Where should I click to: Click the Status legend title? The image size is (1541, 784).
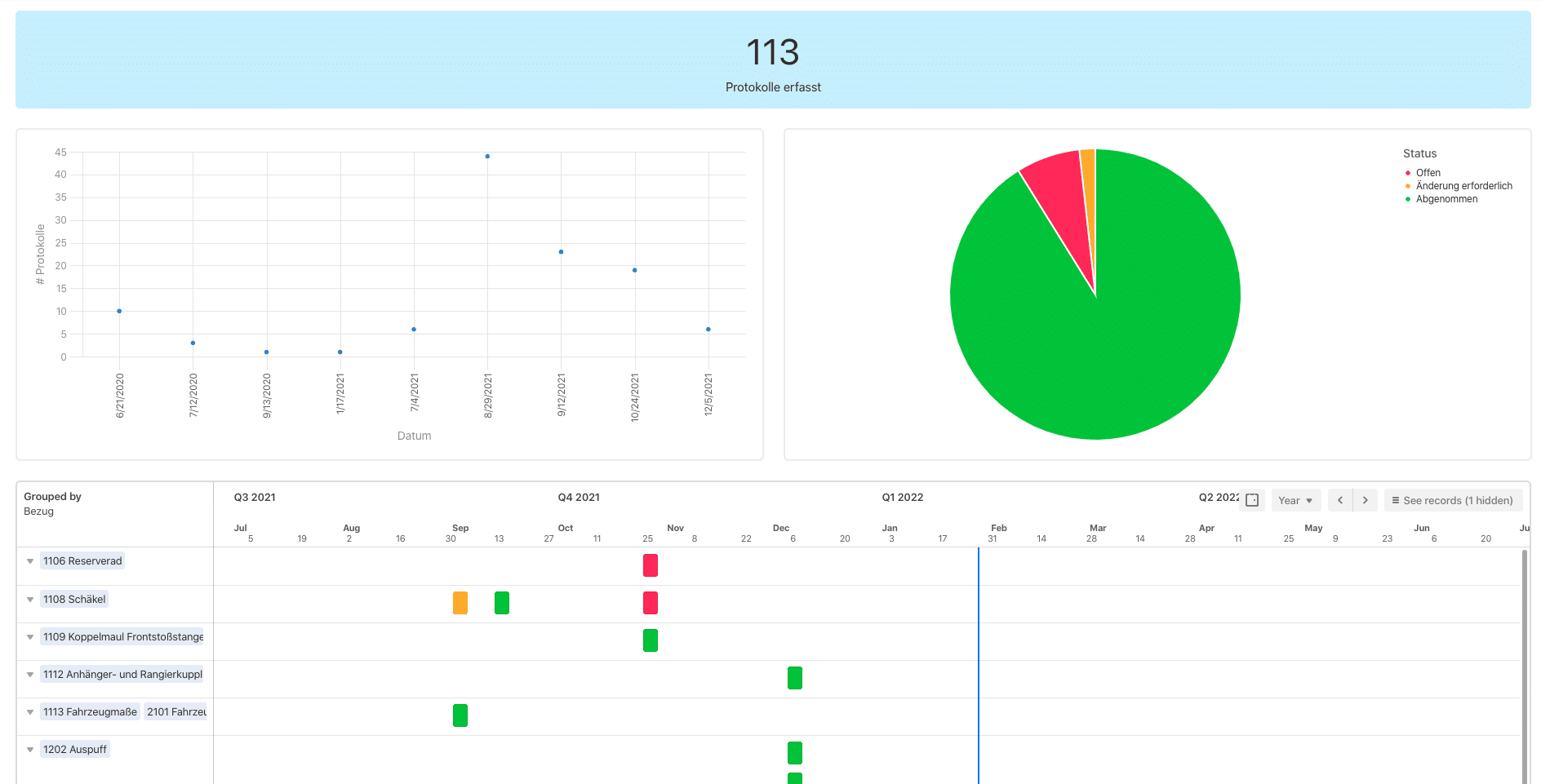coord(1419,153)
